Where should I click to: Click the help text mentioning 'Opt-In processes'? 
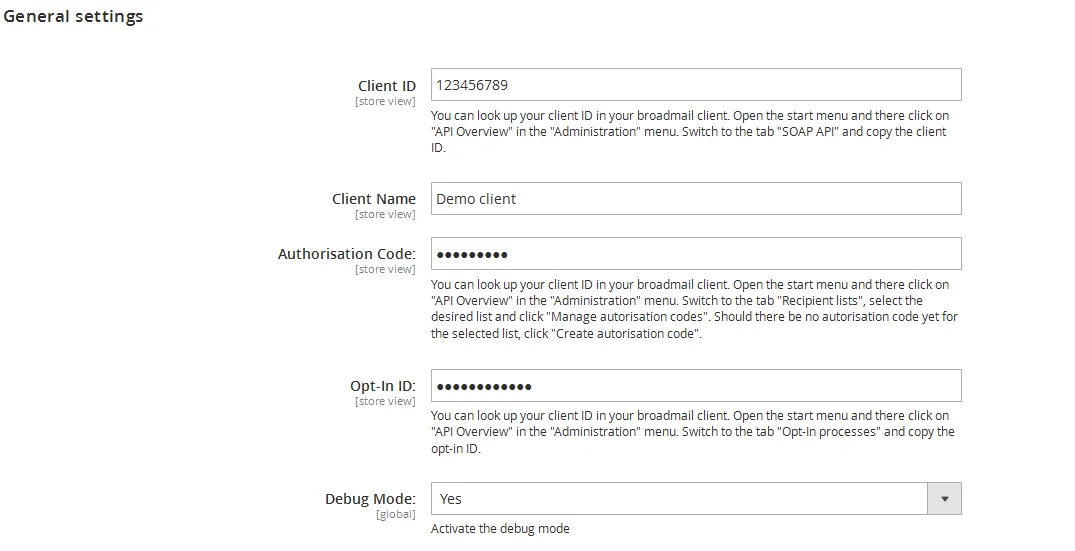(x=692, y=432)
